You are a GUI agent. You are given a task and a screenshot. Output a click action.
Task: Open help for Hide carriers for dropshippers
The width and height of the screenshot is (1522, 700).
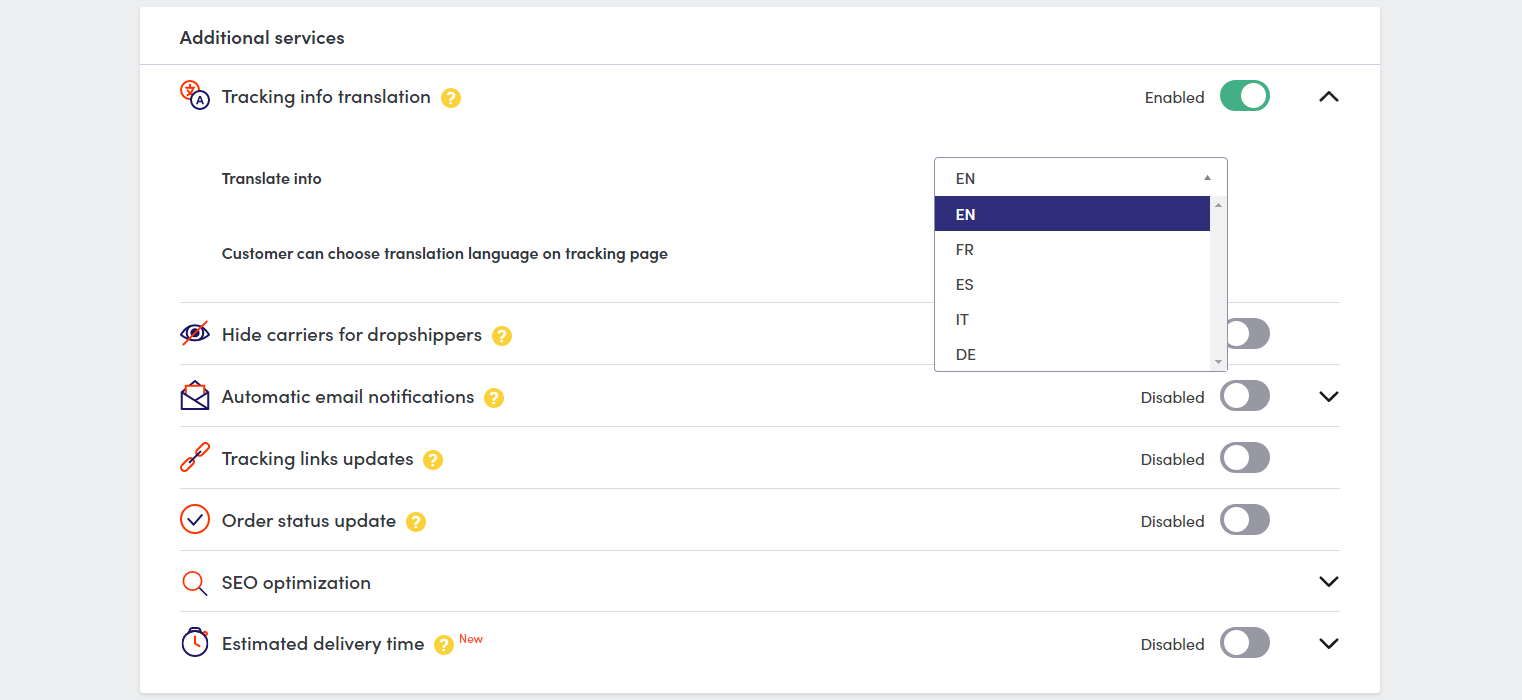pos(502,336)
